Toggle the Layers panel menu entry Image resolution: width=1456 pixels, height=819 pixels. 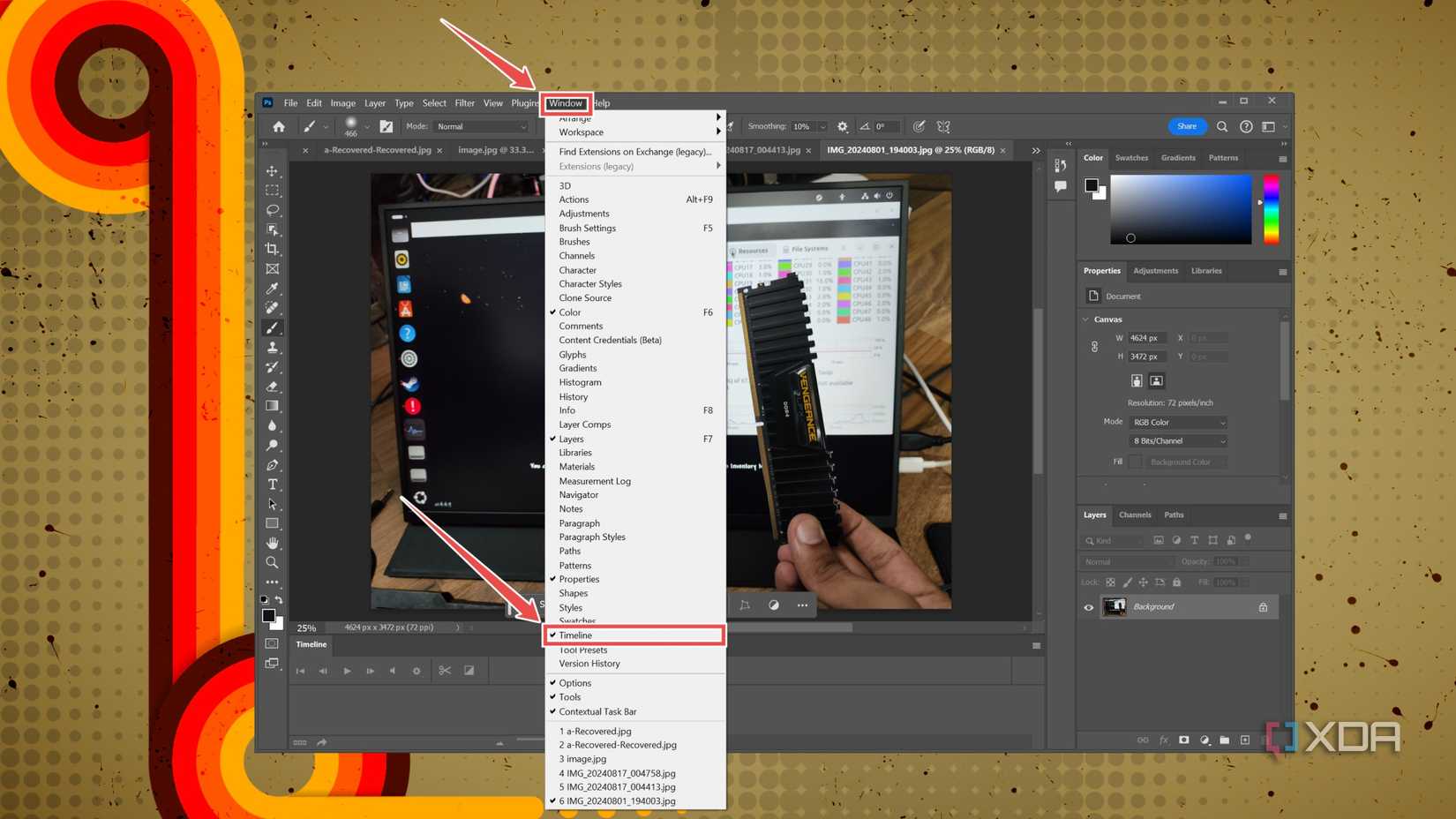coord(634,439)
